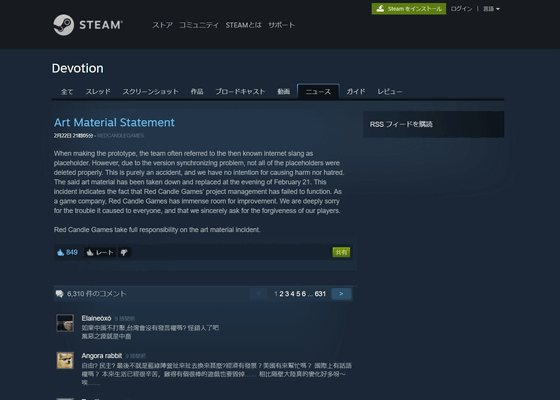Open the STEAMとは menu item
This screenshot has width=560, height=400.
coord(243,25)
